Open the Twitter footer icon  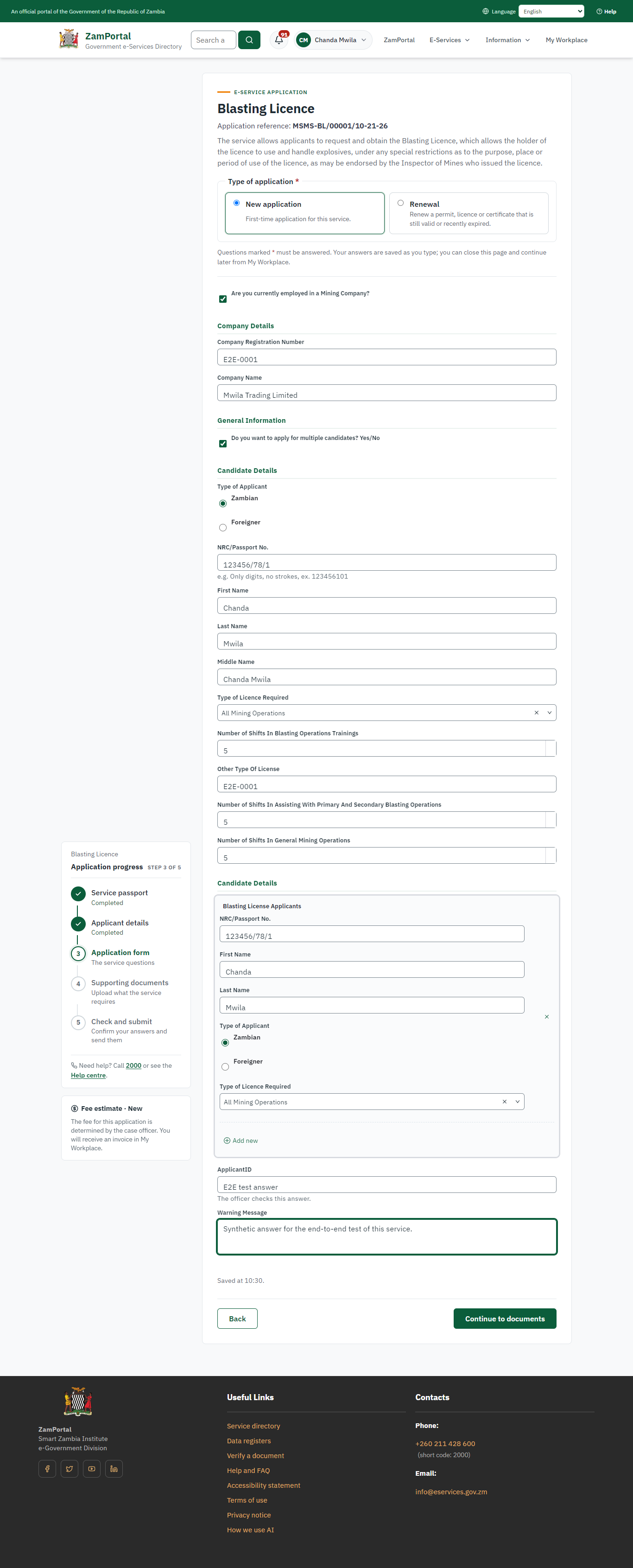pos(70,1468)
